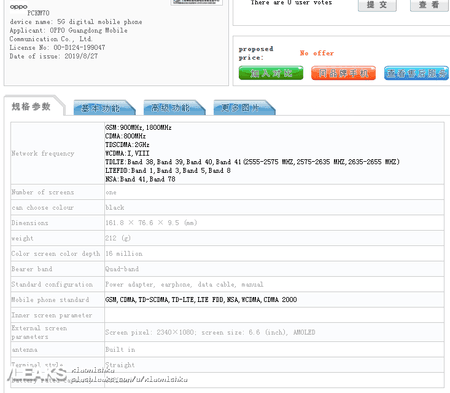Click 'Mobile phone standard' row label

pos(50,300)
